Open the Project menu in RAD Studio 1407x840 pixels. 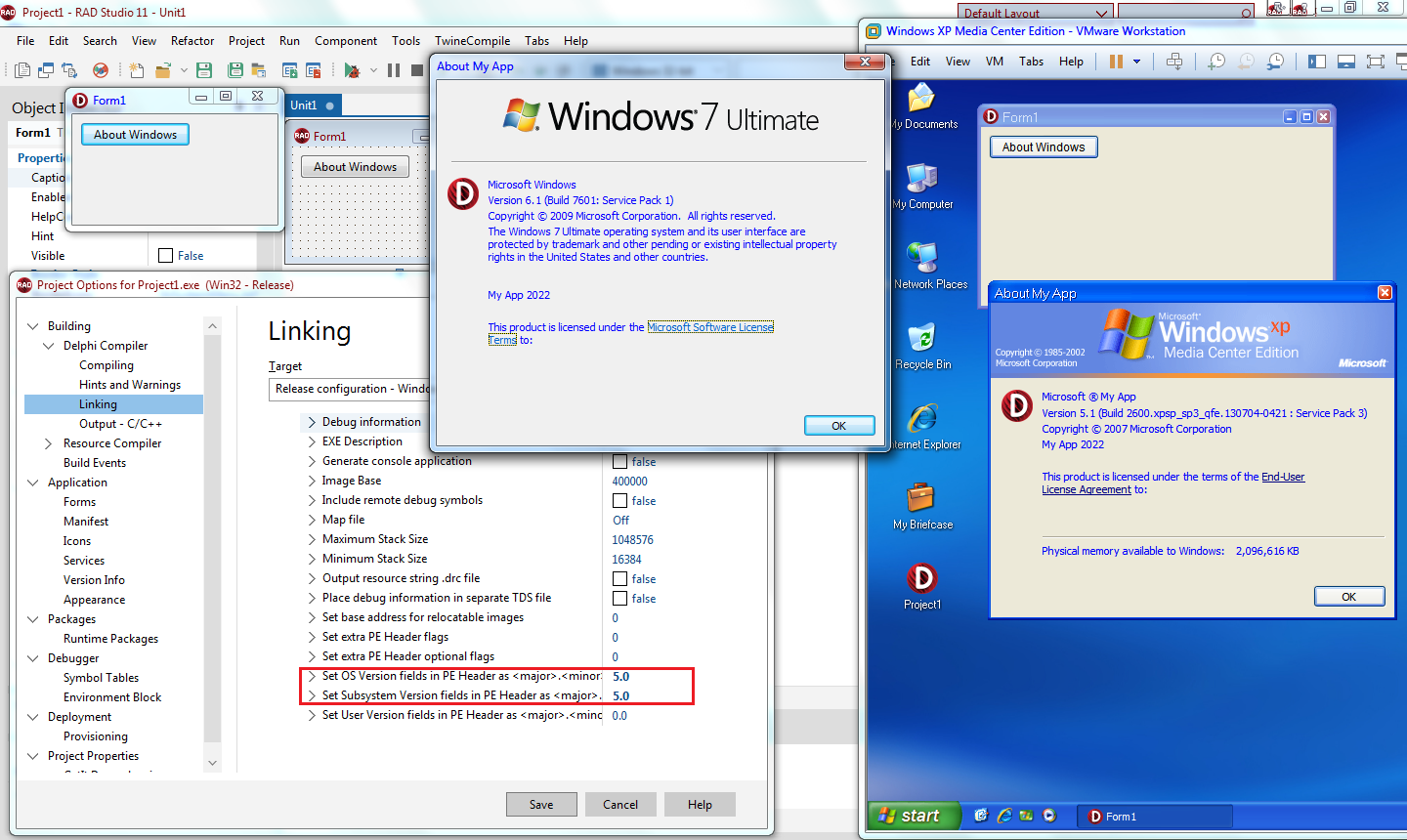[x=246, y=41]
